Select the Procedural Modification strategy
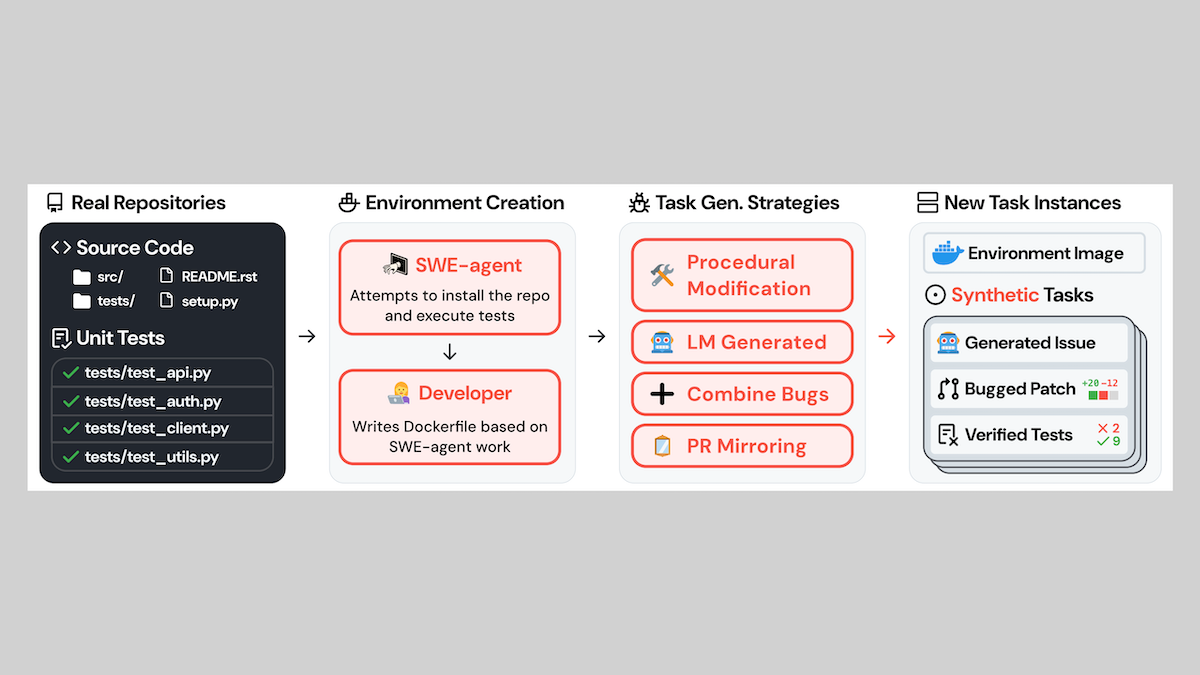 (741, 275)
